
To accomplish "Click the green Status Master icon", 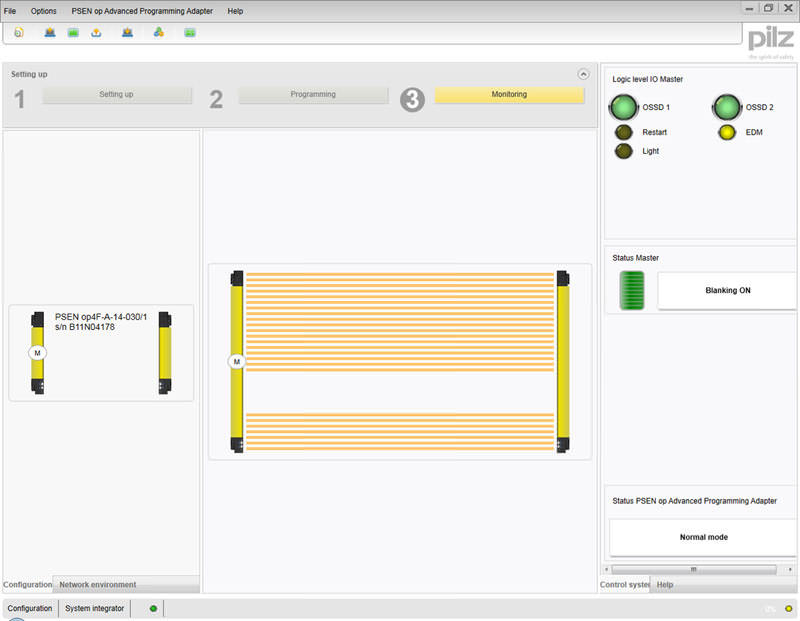I will pos(632,290).
